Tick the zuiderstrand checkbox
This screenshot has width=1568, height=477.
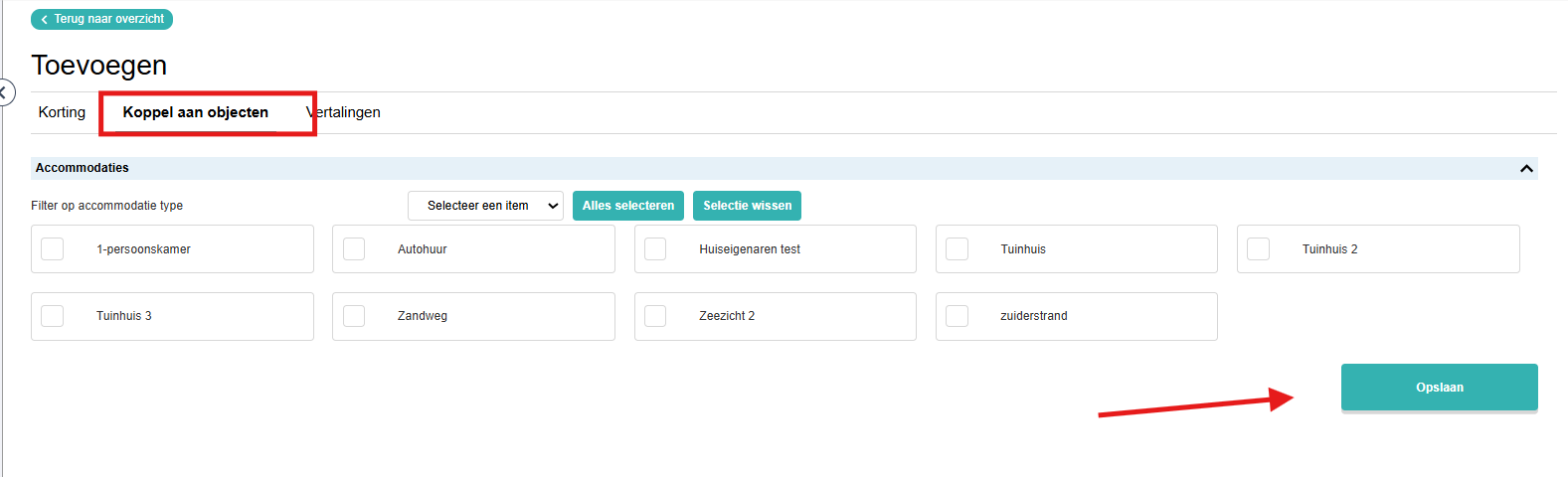click(x=957, y=316)
